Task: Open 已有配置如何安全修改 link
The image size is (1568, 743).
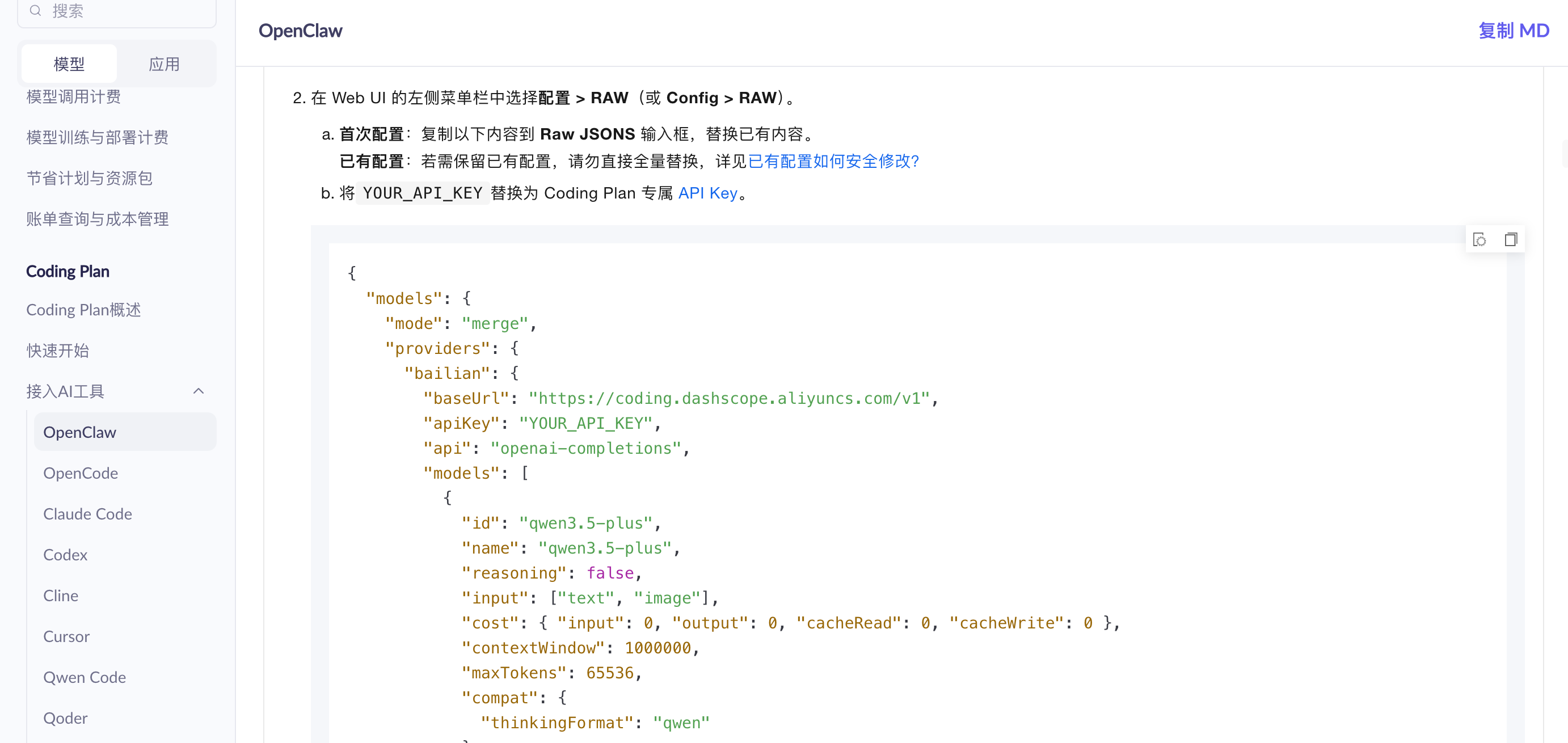Action: pos(833,161)
